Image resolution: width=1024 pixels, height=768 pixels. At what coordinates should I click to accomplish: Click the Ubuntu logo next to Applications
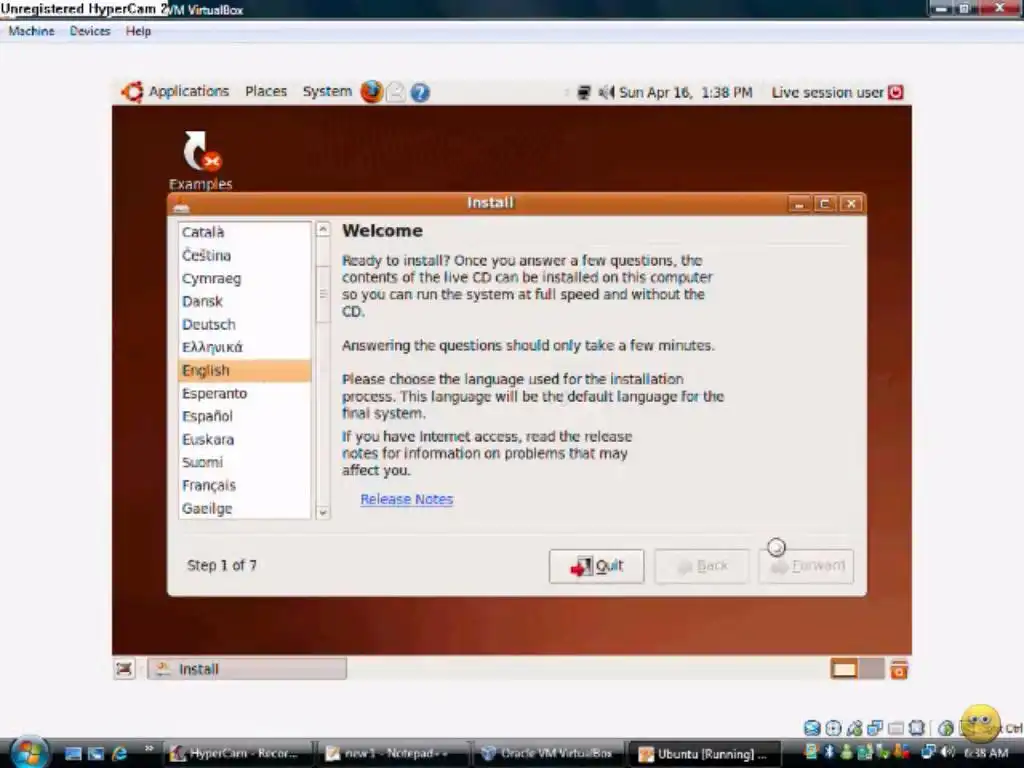coord(132,92)
